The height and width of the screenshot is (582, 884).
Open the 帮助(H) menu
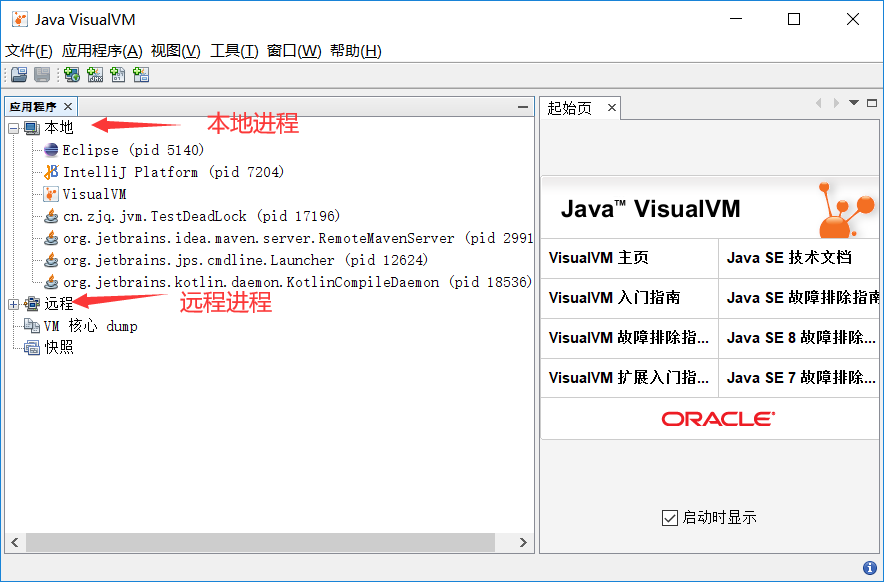point(356,51)
